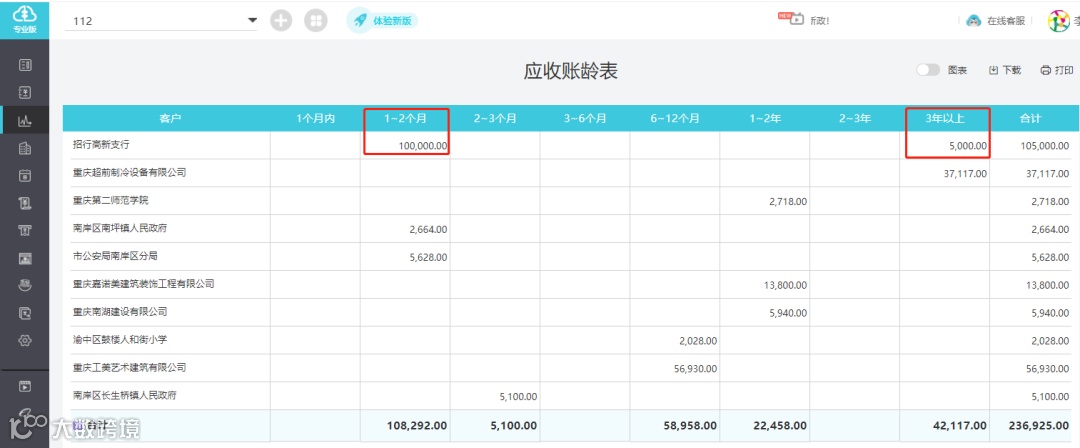
Task: Click the 2~3个月 column header
Action: point(495,119)
